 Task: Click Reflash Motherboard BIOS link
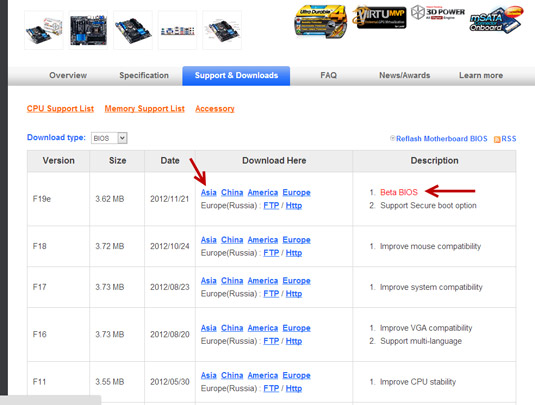(x=442, y=139)
